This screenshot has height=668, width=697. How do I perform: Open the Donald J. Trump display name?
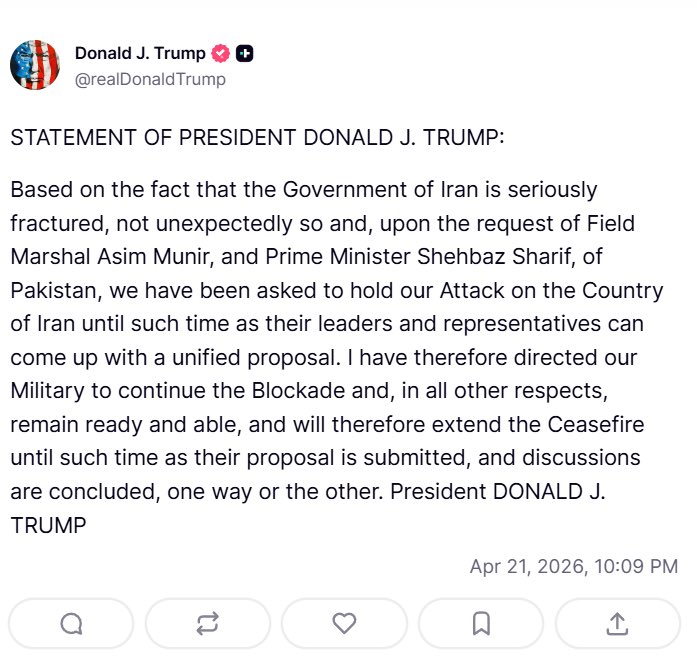[140, 53]
